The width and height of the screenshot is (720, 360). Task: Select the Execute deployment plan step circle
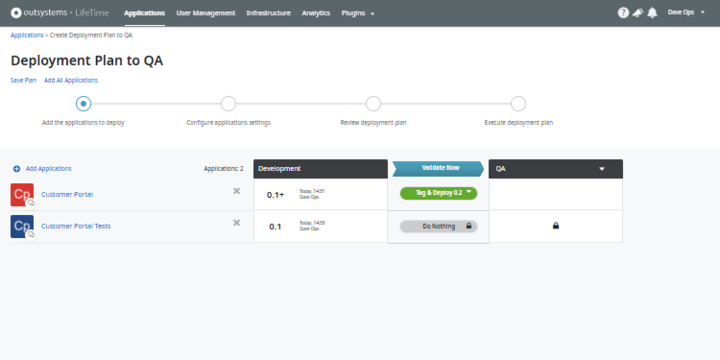[518, 104]
